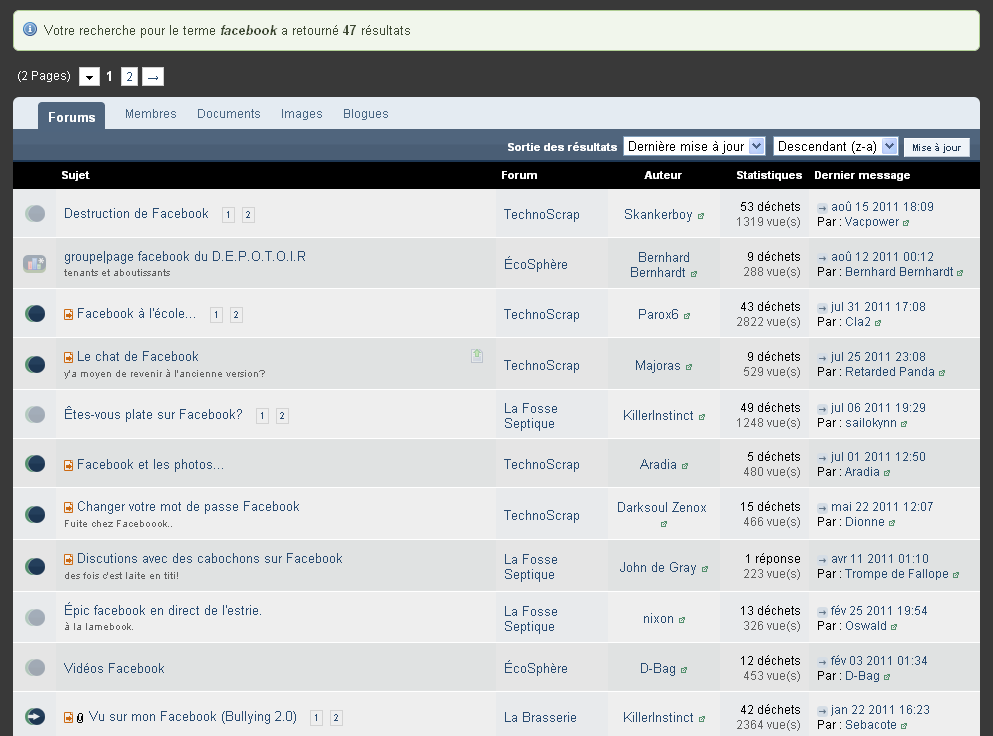Viewport: 993px width, 736px height.
Task: Click the Dernier message column header
Action: (x=862, y=175)
